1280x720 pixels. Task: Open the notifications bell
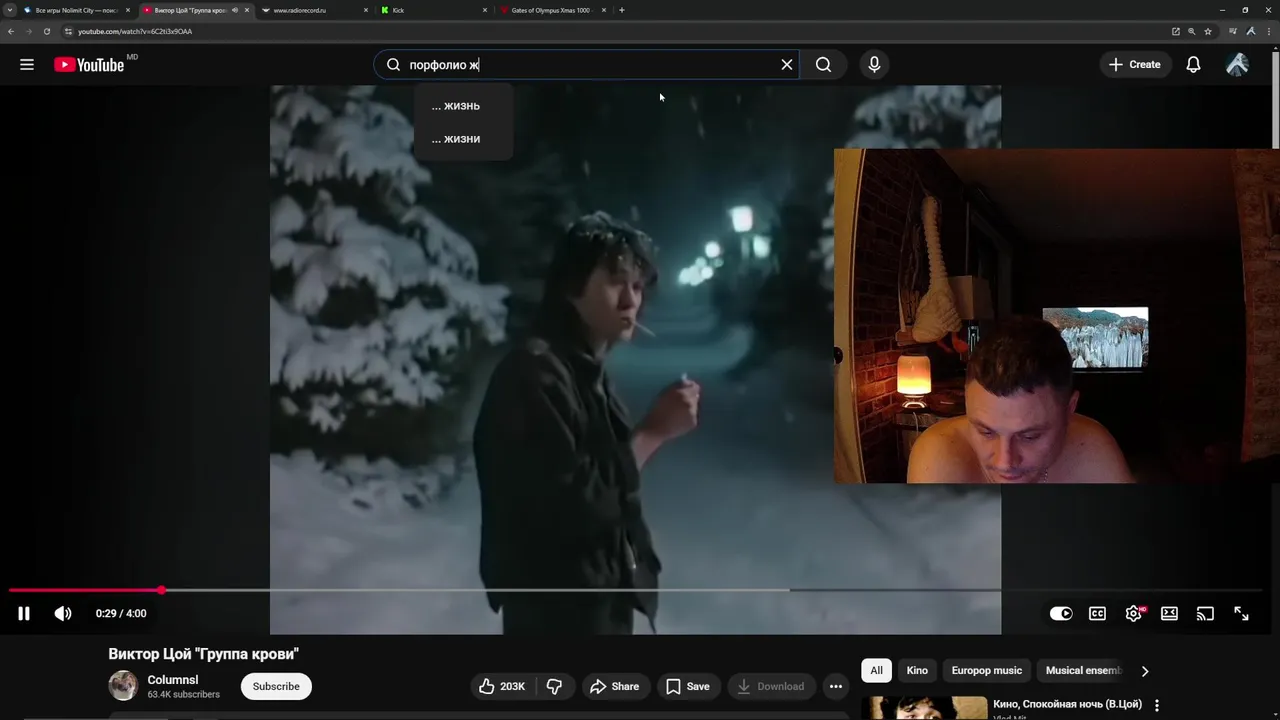pos(1193,65)
